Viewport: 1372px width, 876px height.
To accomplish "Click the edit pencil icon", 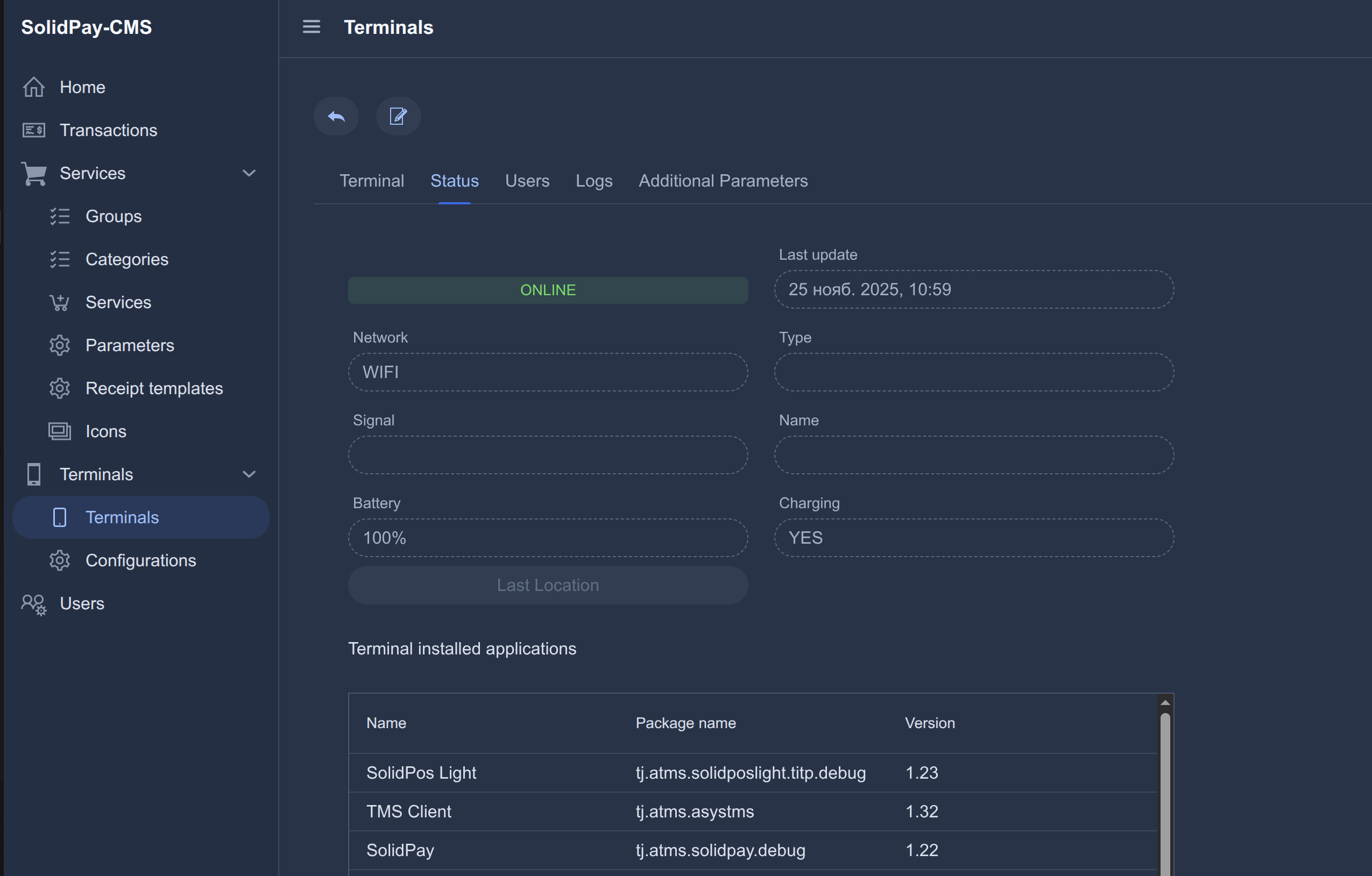I will click(398, 116).
